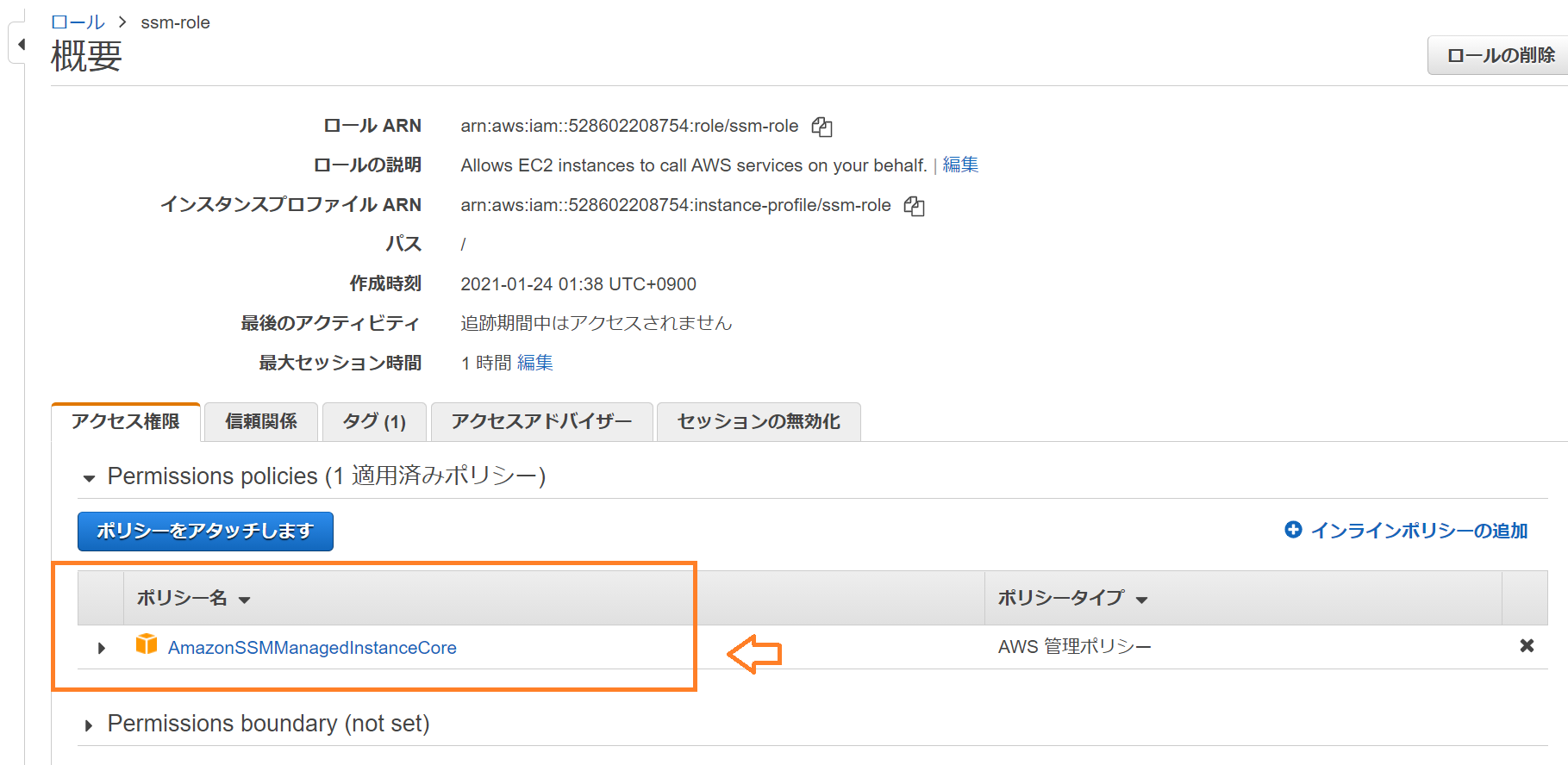The image size is (1568, 765).
Task: Switch to the 信頼関係 tab
Action: [x=261, y=422]
